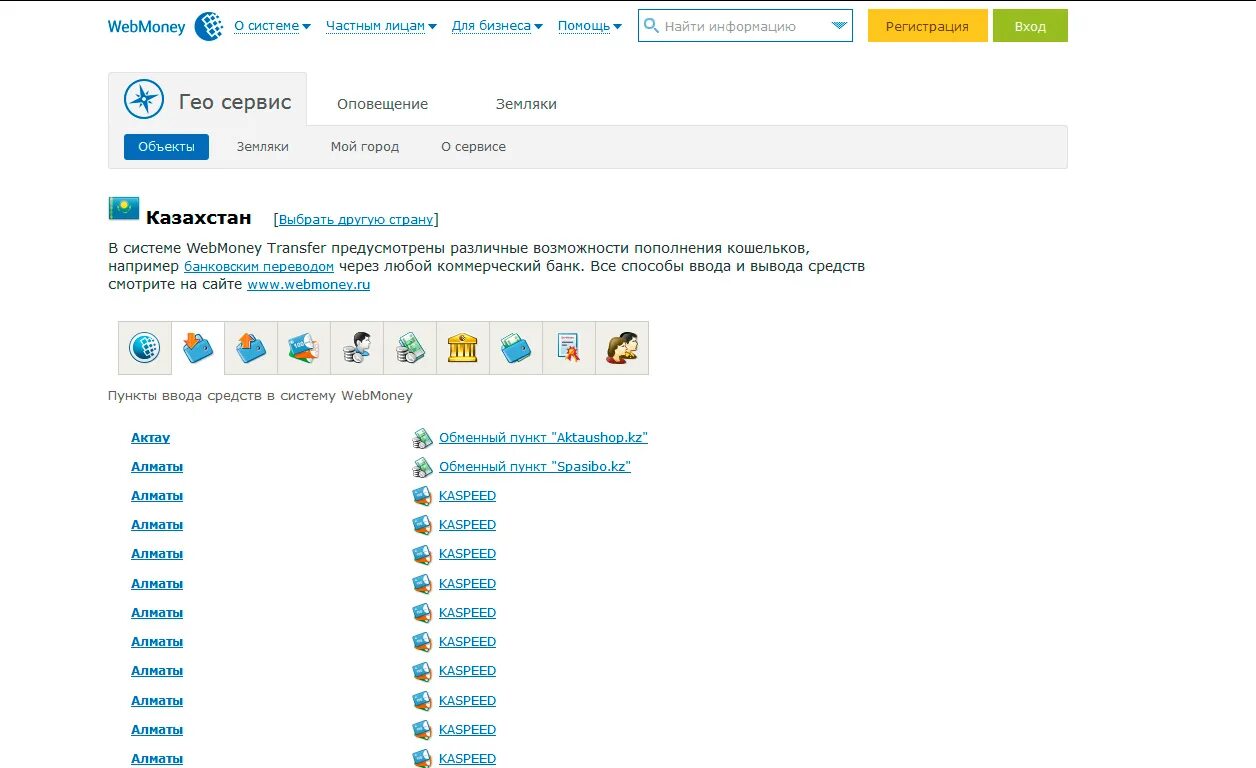The width and height of the screenshot is (1256, 768).
Task: Focus the Найти информацию search field
Action: [744, 26]
